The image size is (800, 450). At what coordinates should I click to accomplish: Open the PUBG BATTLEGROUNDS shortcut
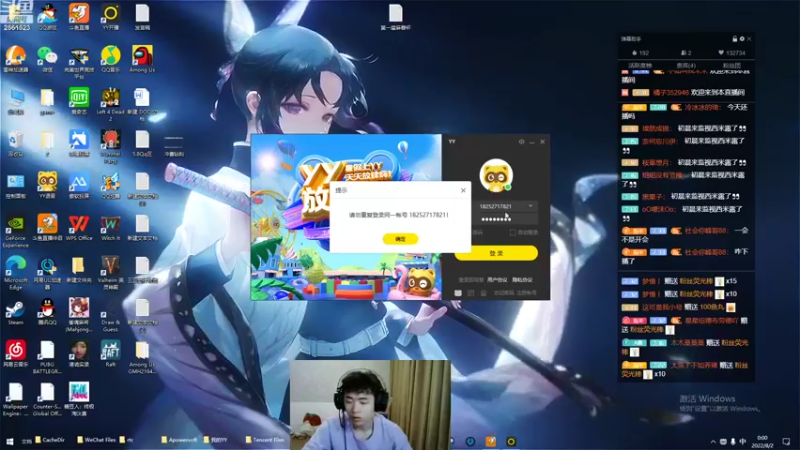[x=47, y=357]
